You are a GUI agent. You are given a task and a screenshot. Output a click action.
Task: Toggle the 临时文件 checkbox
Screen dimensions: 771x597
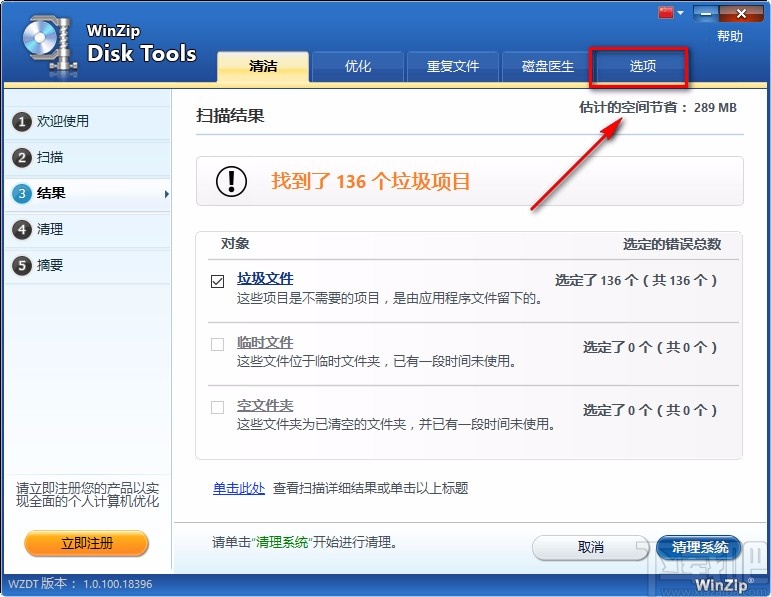click(x=217, y=344)
